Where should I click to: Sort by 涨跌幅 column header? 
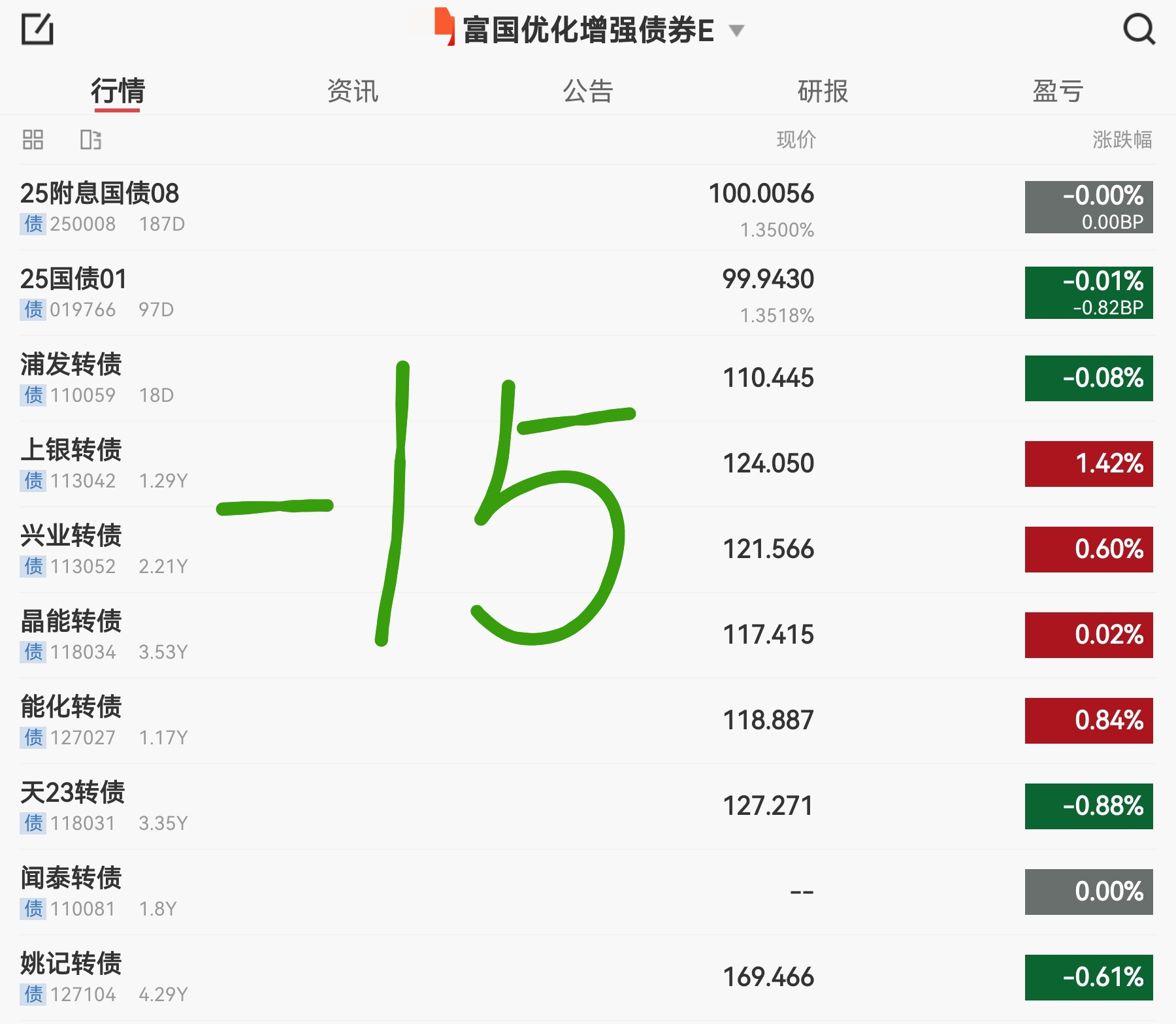1122,139
